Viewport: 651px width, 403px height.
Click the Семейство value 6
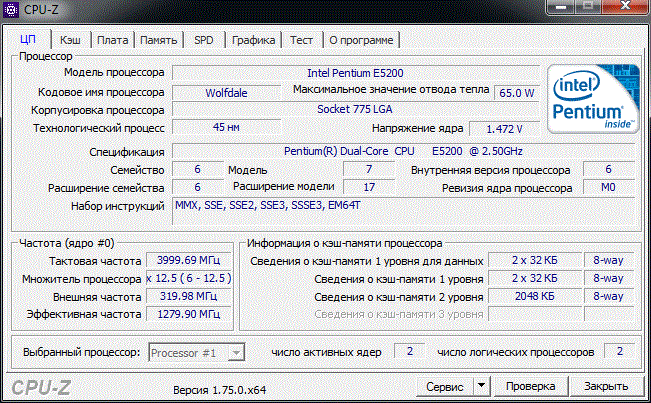[198, 169]
